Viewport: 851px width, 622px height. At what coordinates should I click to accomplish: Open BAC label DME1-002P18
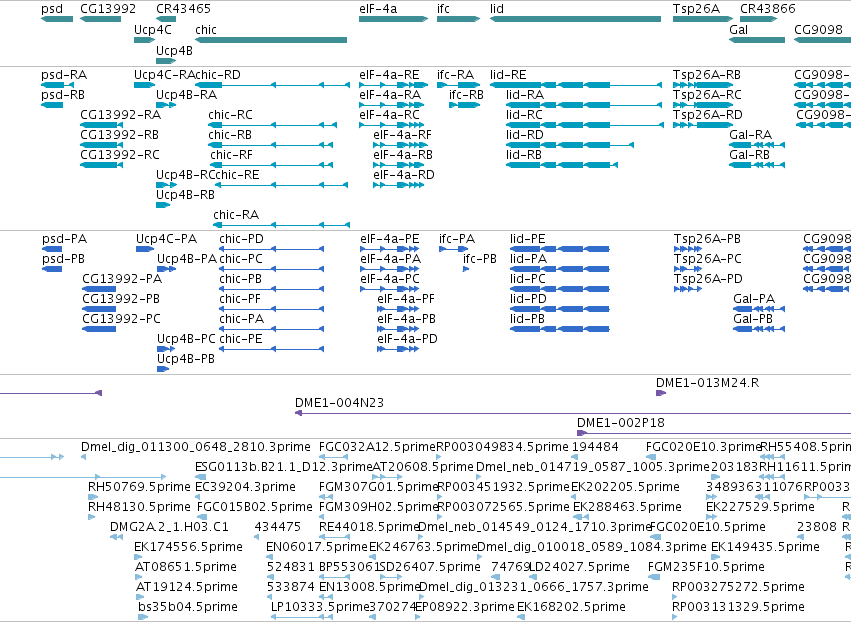[621, 423]
